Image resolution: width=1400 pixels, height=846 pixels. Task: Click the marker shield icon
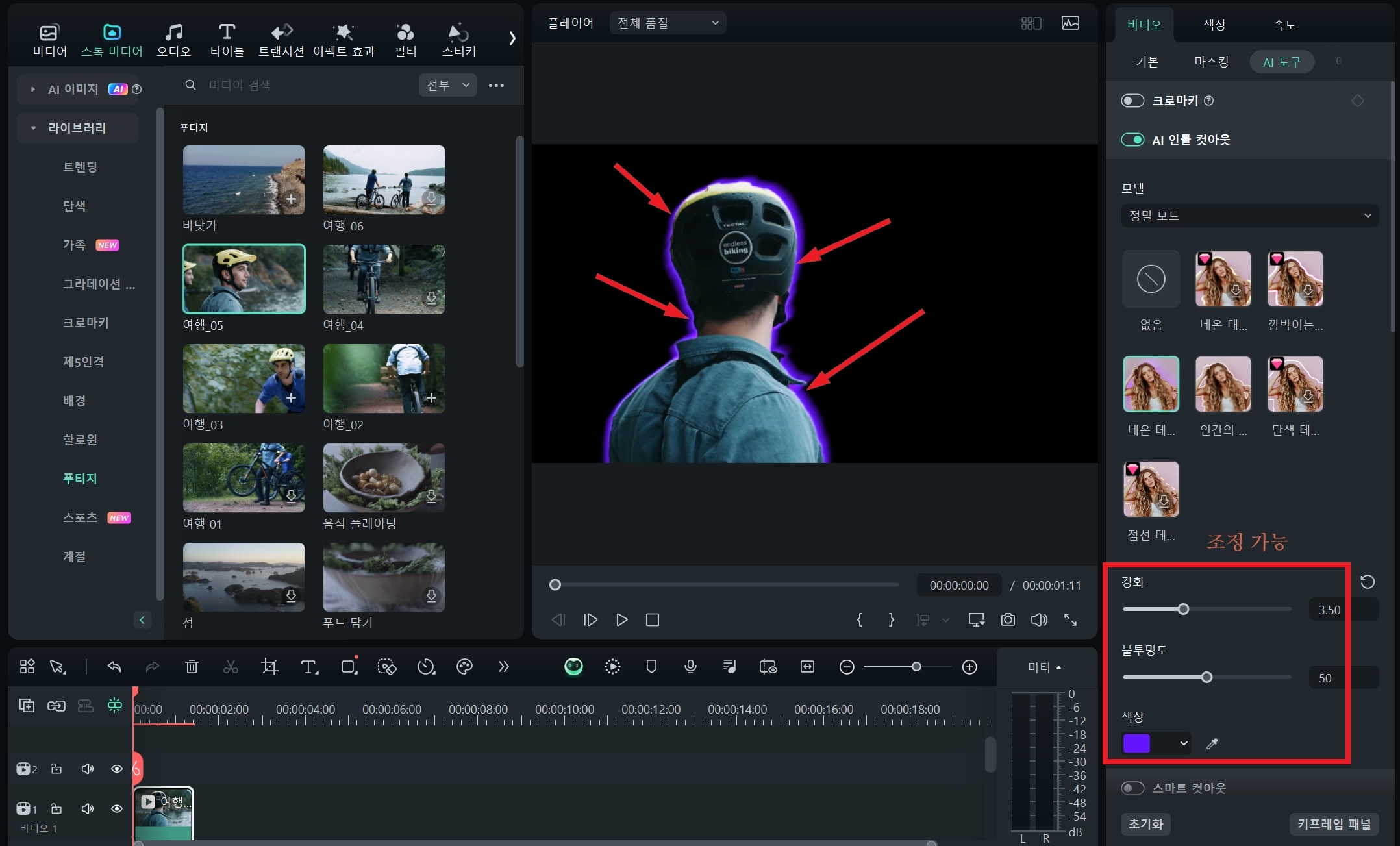[x=651, y=667]
